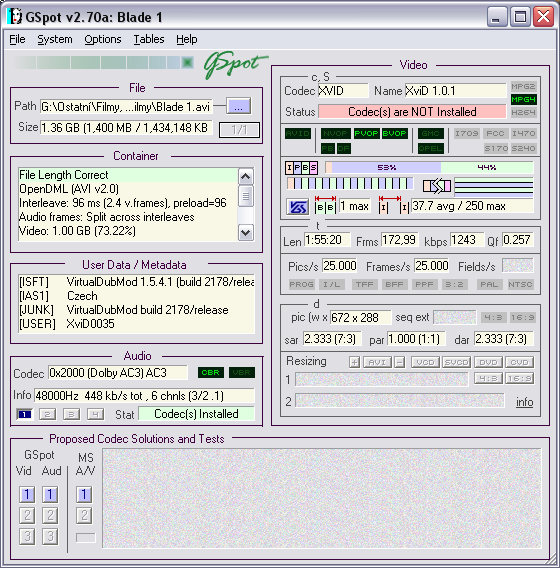Click the resizing AVI button
This screenshot has height=568, width=560.
point(377,362)
